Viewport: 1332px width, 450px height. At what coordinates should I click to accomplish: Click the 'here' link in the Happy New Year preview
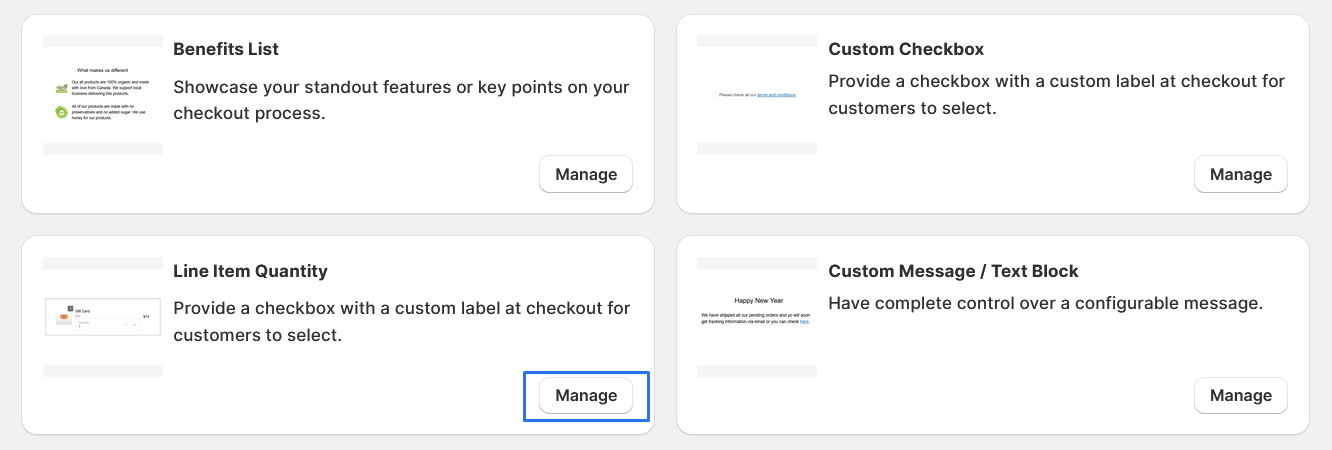[x=804, y=322]
